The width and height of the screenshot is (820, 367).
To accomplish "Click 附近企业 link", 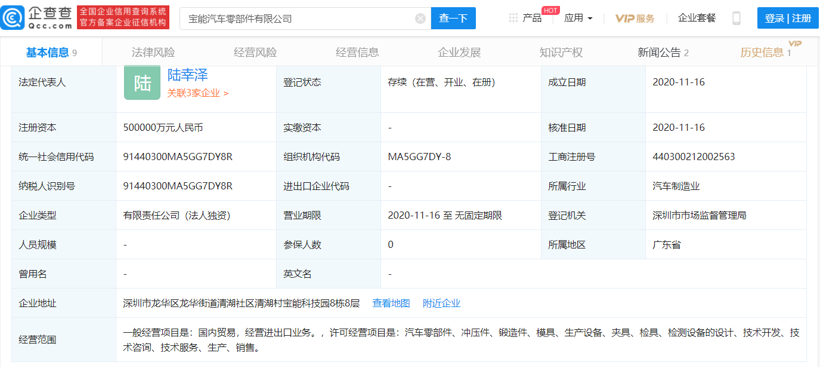I will point(441,303).
